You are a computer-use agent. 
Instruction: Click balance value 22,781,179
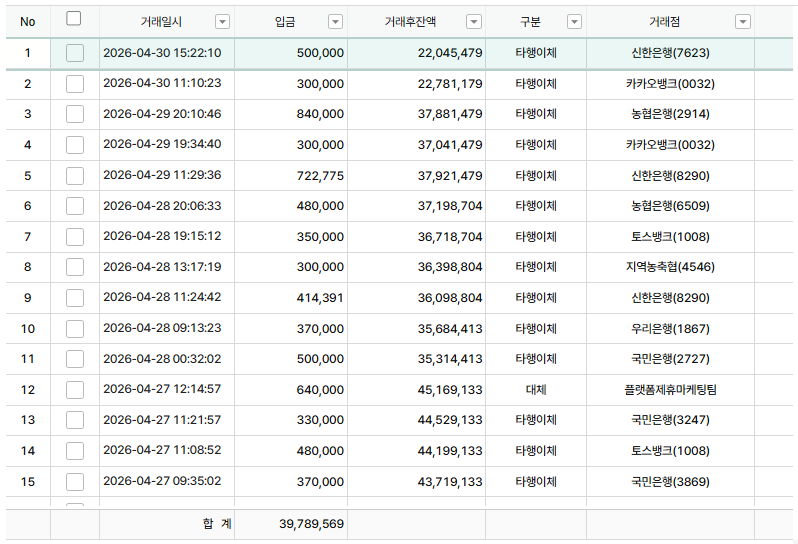click(x=450, y=84)
